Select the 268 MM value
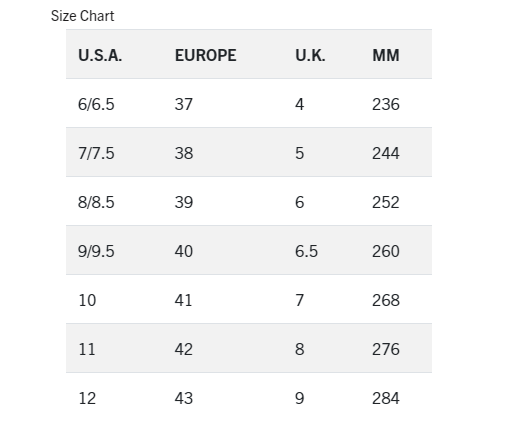Image resolution: width=532 pixels, height=429 pixels. [386, 300]
